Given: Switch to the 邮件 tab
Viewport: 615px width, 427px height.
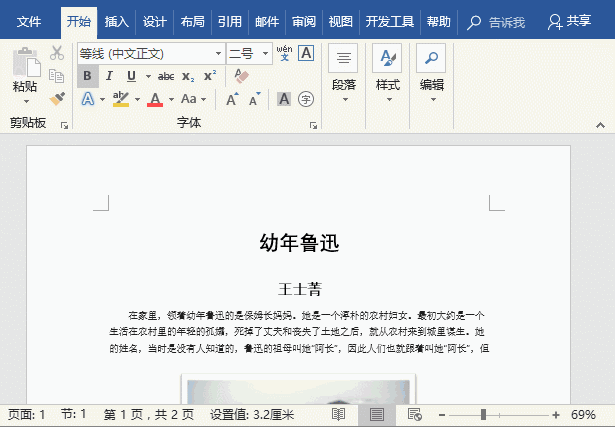Looking at the screenshot, I should [x=267, y=22].
